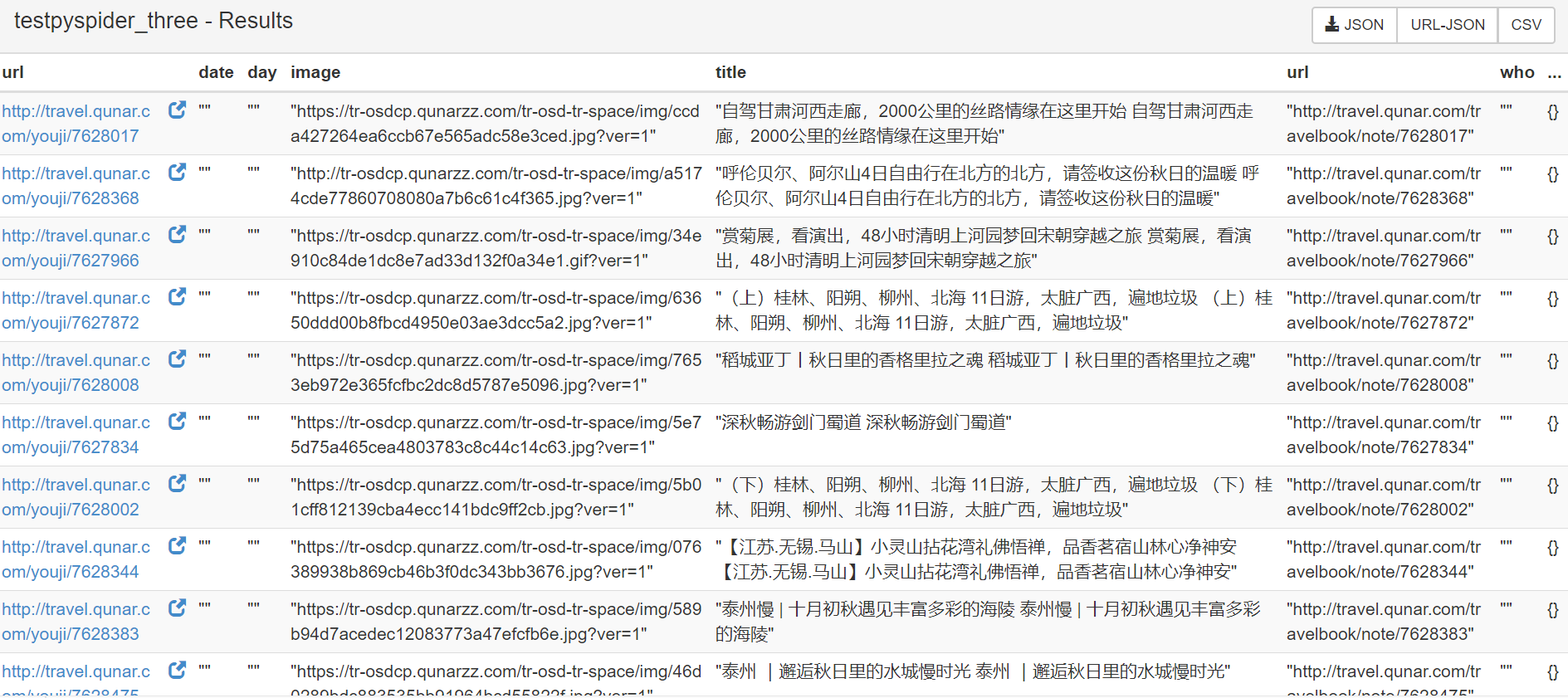Select title '呼伦贝尔、阿尔山4日自由行' cell
This screenshot has width=1568, height=698.
point(988,186)
